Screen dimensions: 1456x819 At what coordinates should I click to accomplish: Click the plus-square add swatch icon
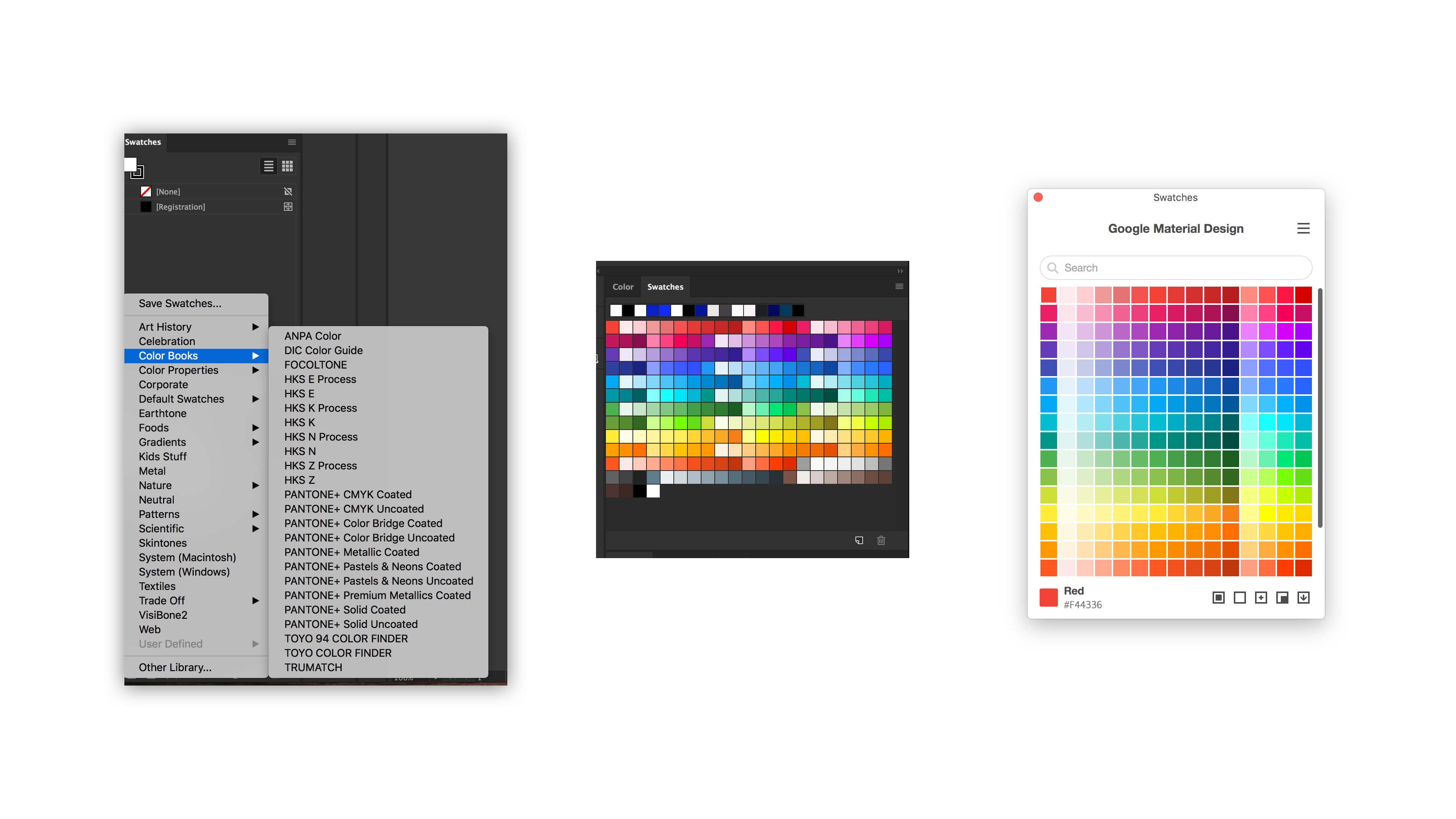pyautogui.click(x=1260, y=598)
